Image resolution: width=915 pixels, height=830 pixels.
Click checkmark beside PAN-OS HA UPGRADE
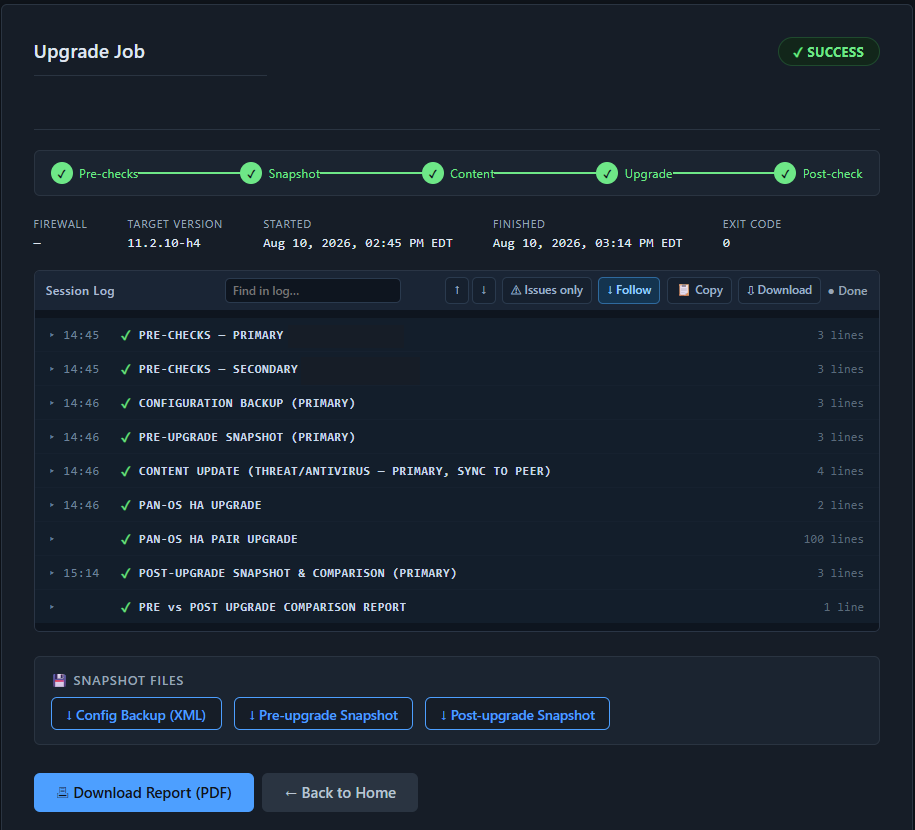coord(125,505)
